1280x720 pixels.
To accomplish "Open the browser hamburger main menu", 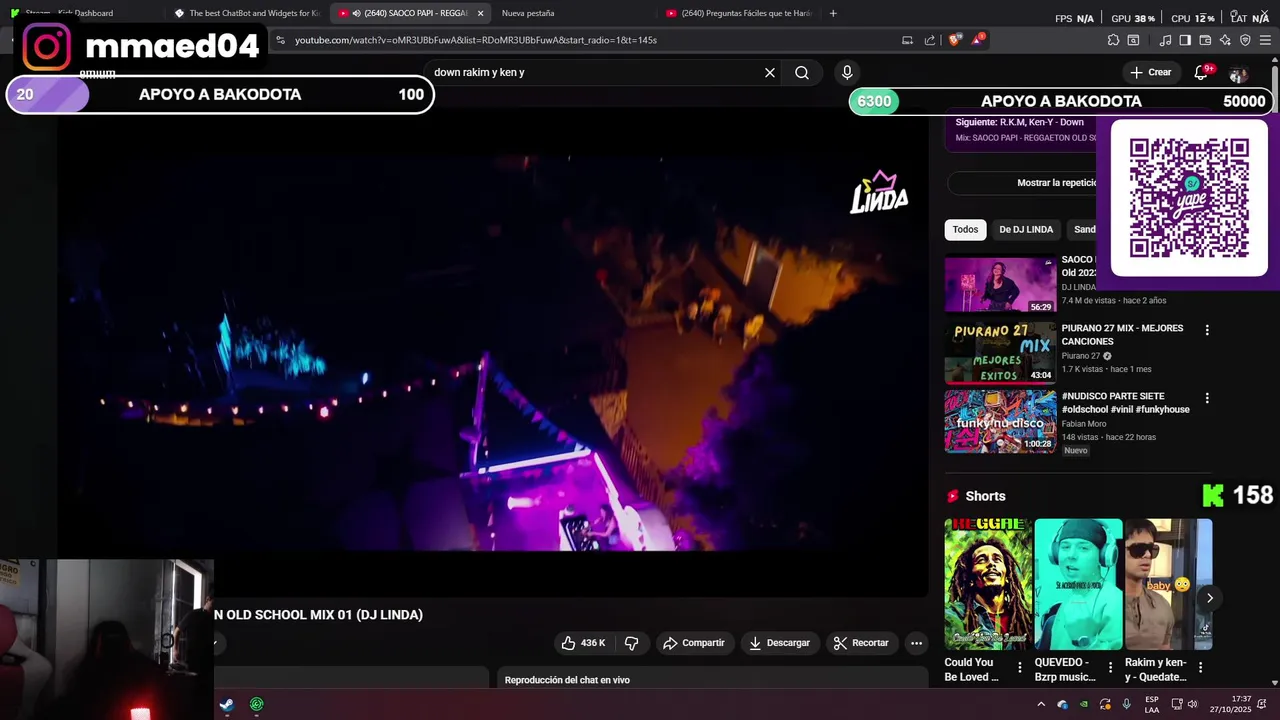I will tap(1266, 40).
